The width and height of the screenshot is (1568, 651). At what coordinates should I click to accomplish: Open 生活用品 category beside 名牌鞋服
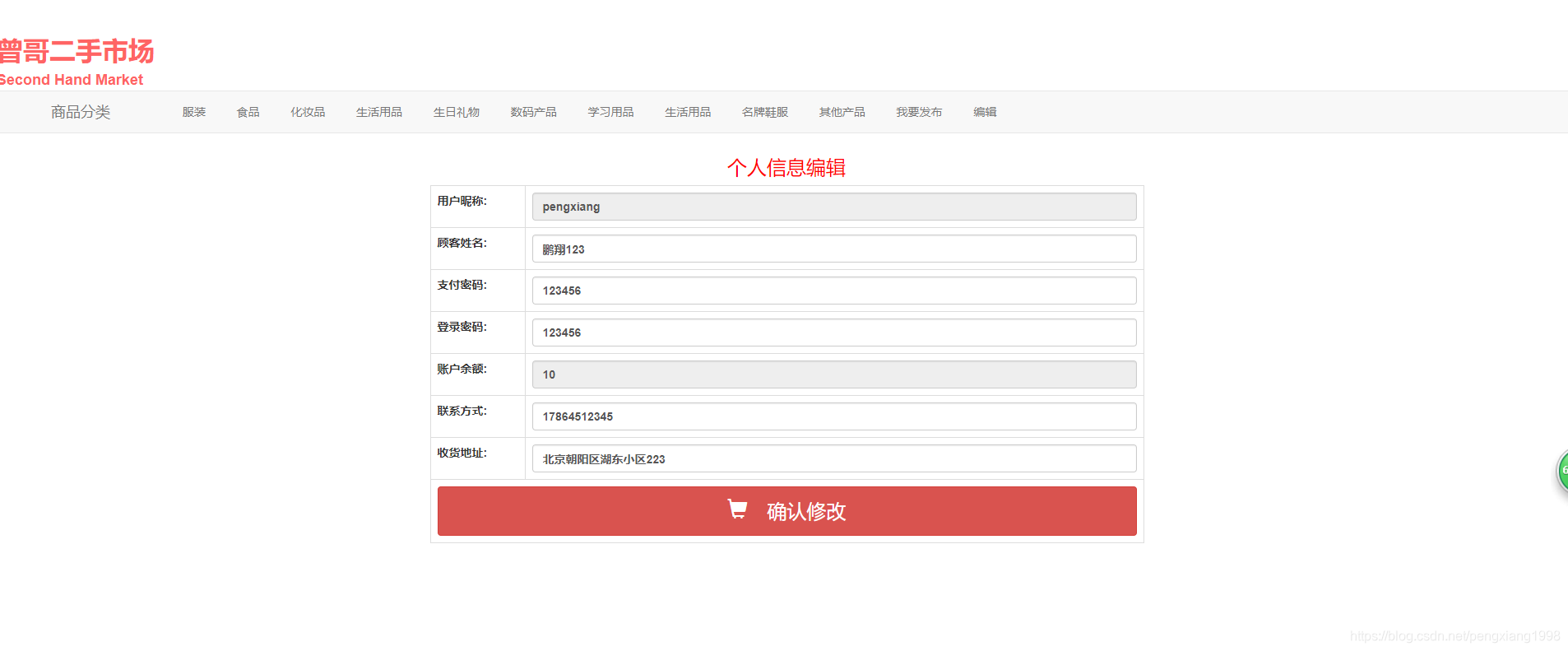click(689, 112)
